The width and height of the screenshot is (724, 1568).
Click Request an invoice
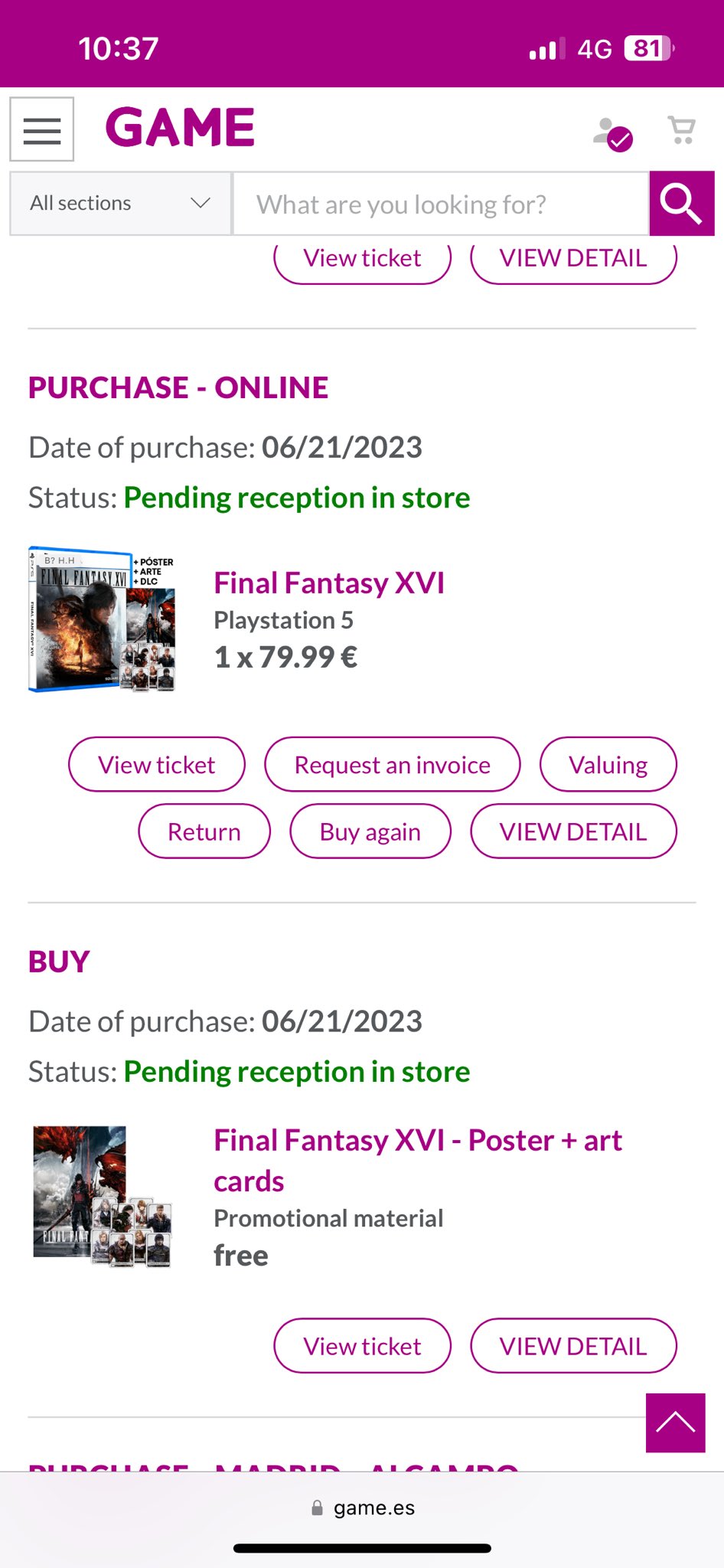point(392,765)
